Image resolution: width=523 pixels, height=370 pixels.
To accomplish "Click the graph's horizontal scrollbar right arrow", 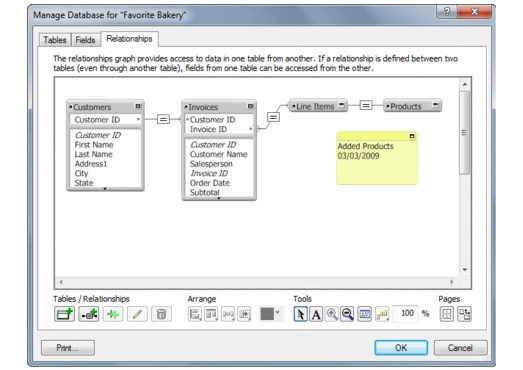I will 452,282.
